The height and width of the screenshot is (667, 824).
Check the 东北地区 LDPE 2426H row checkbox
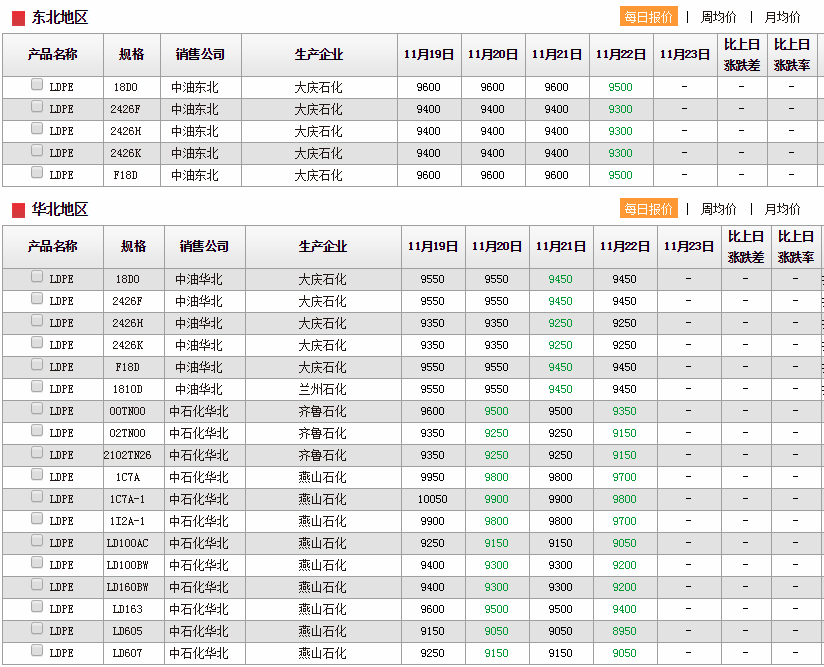coord(37,128)
